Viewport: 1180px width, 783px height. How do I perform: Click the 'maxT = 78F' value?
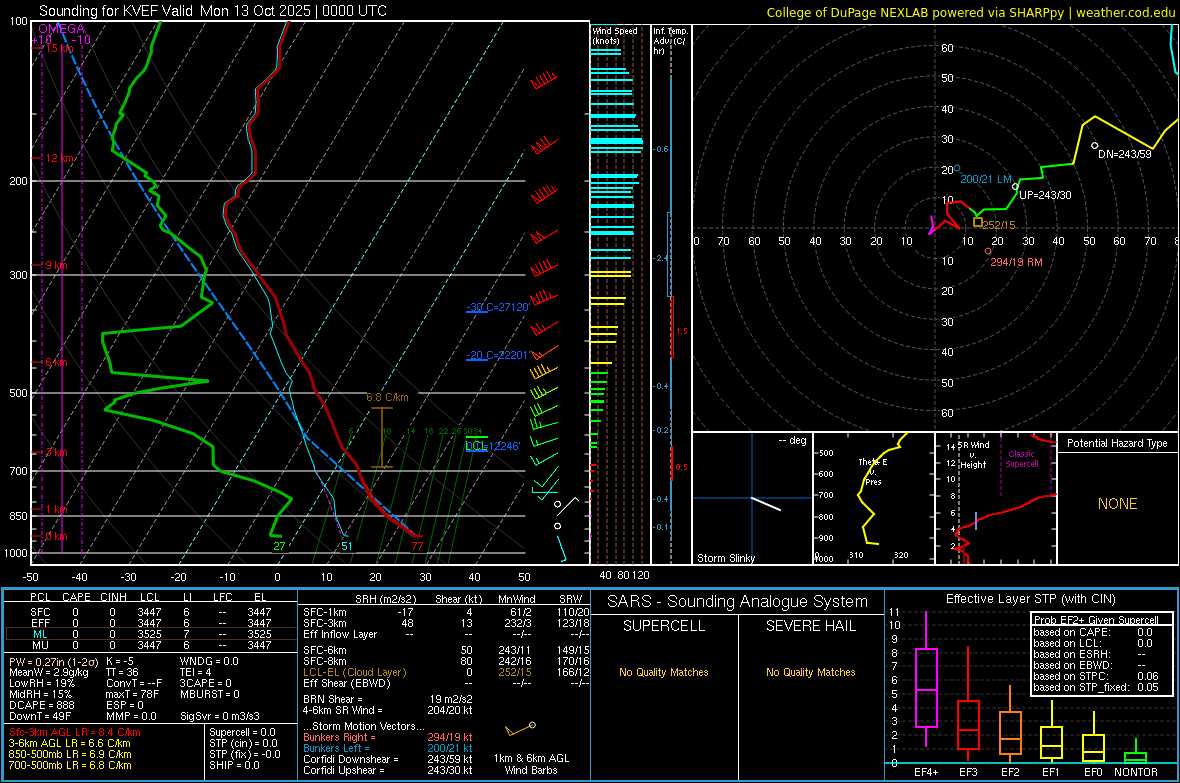132,694
